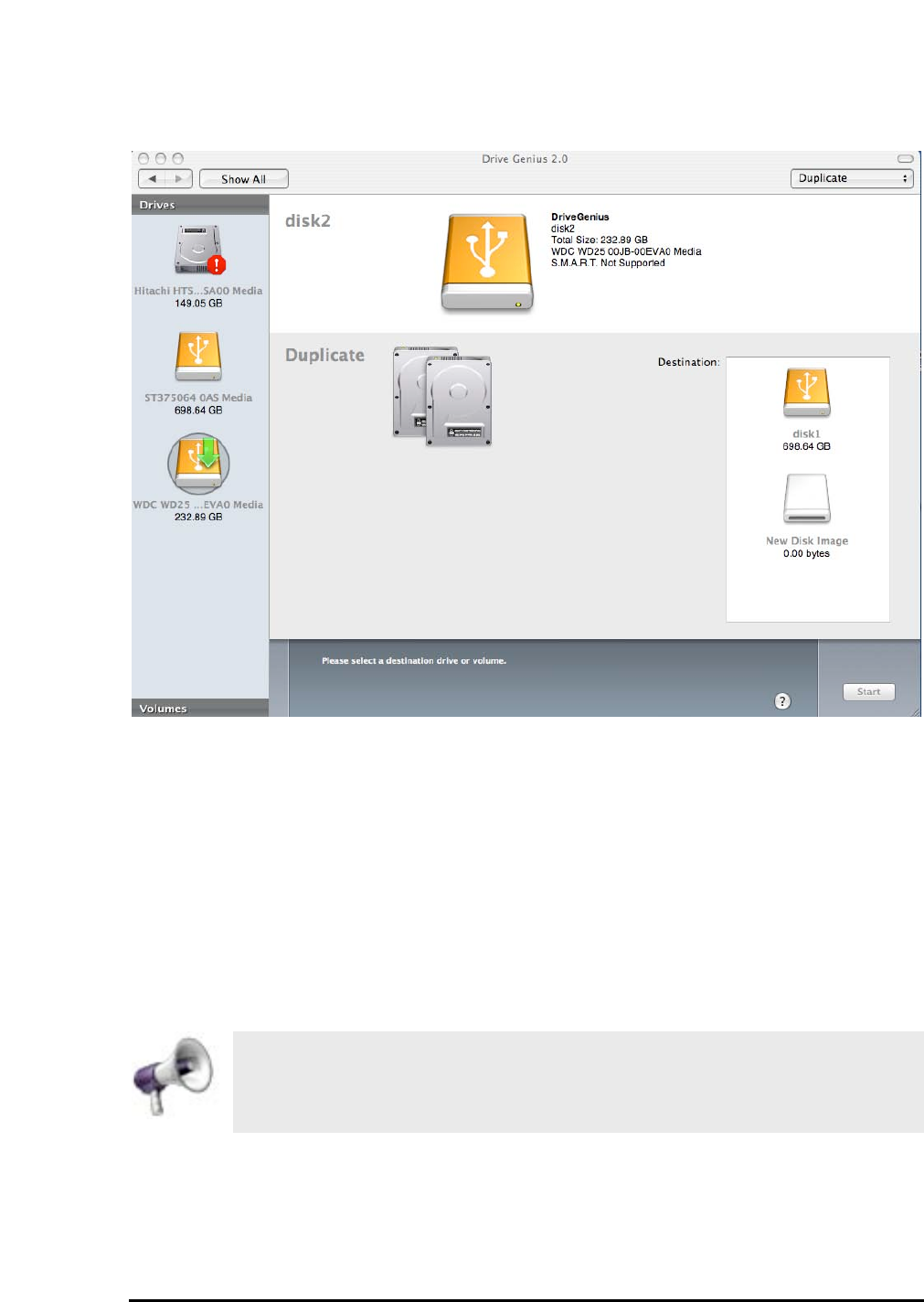Click the Volumes section header
This screenshot has width=924, height=1302.
[200, 708]
